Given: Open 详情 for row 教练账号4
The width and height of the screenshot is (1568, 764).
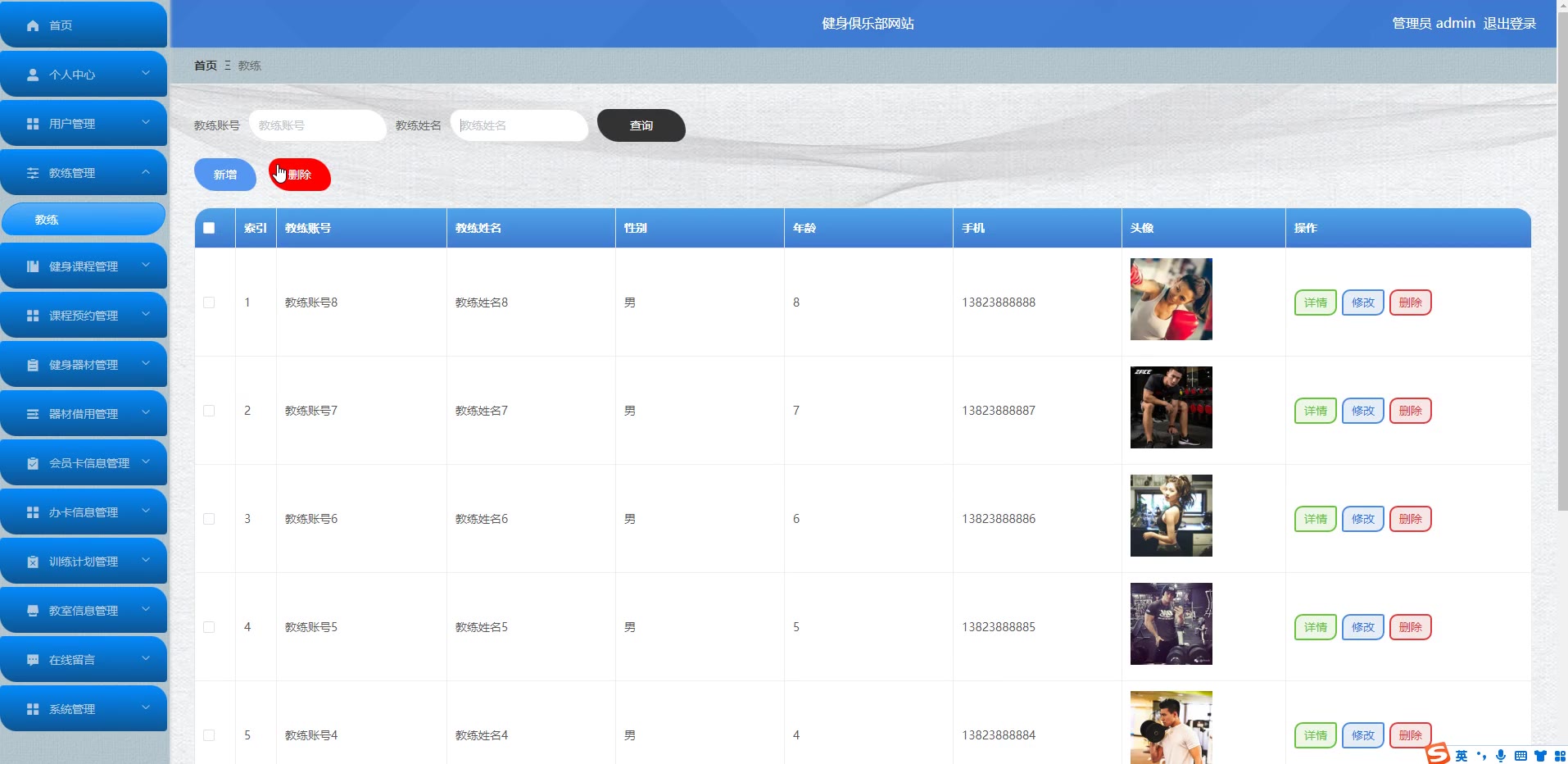Looking at the screenshot, I should tap(1316, 735).
